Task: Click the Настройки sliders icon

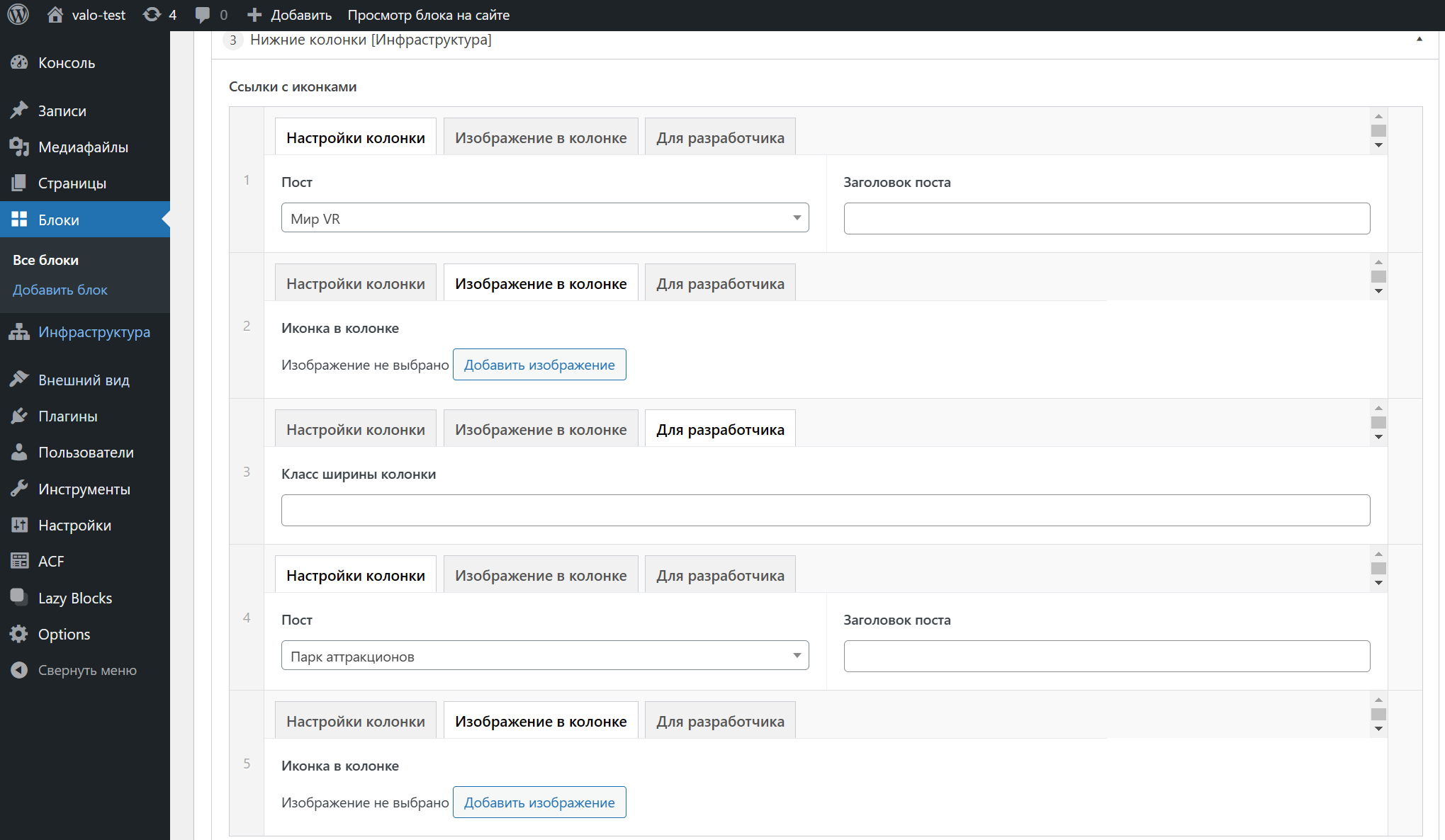Action: point(19,525)
